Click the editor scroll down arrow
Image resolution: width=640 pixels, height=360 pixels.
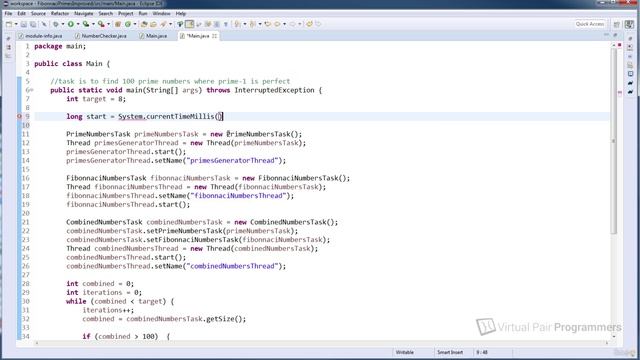tap(613, 336)
